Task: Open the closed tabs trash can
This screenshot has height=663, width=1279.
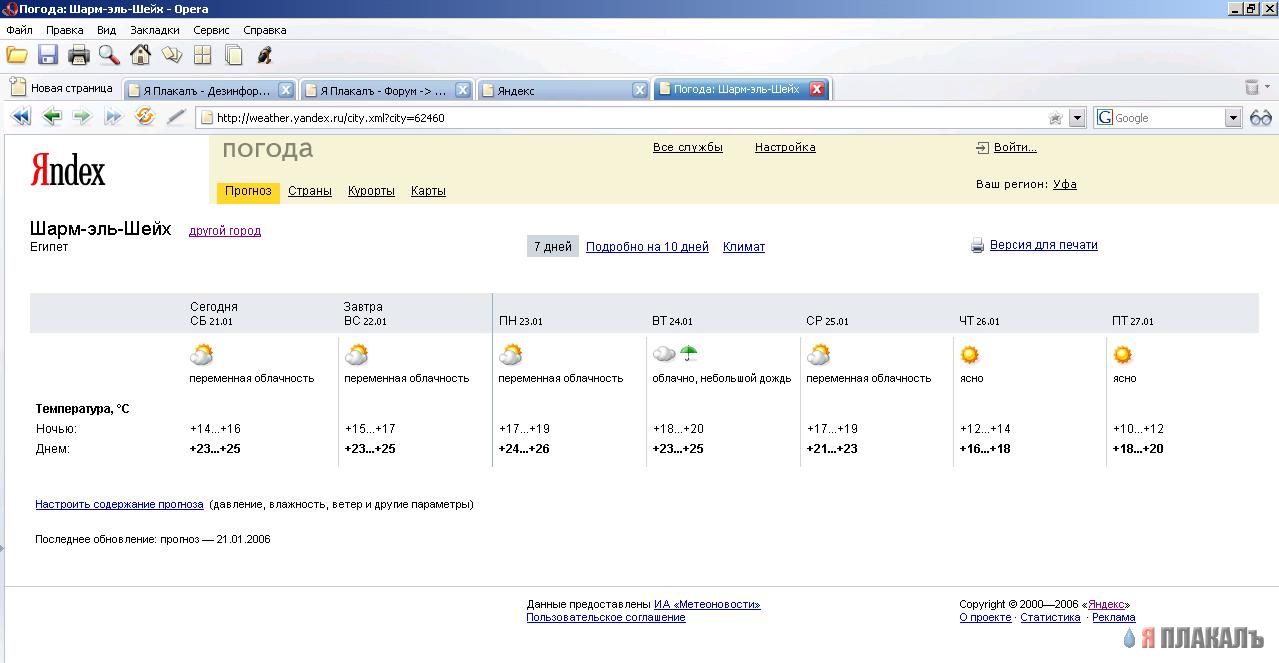Action: coord(1251,88)
